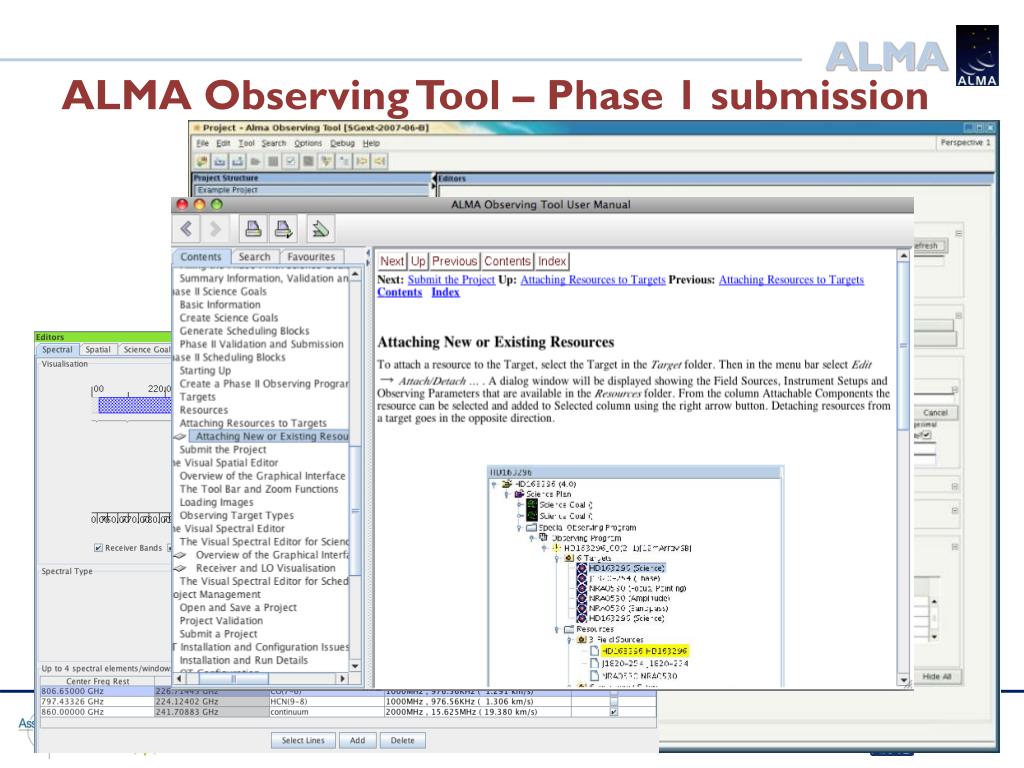Toggle the Receiver Bands checkbox
This screenshot has width=1024, height=768.
98,548
